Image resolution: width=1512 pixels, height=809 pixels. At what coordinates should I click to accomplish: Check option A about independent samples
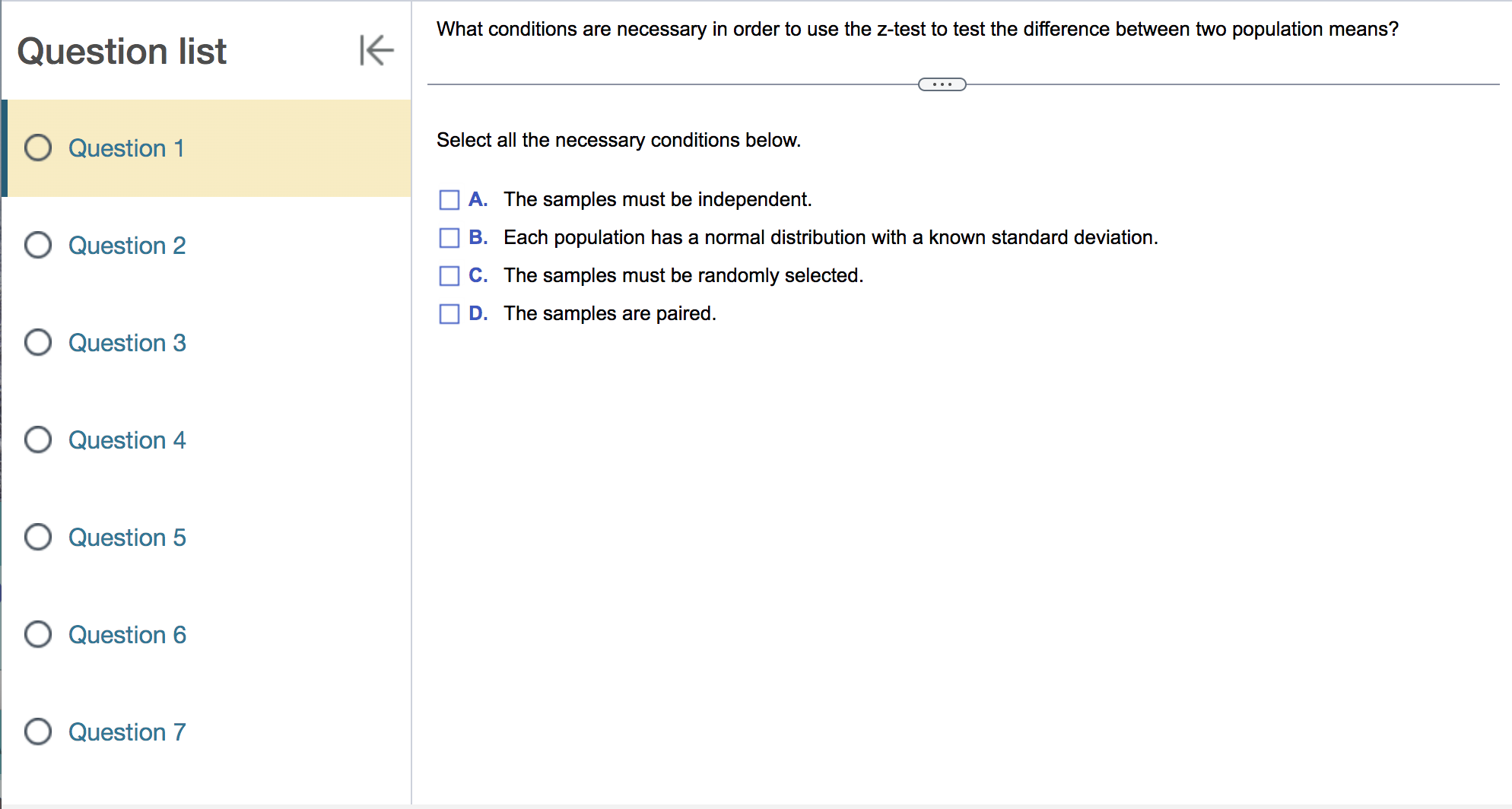tap(448, 199)
